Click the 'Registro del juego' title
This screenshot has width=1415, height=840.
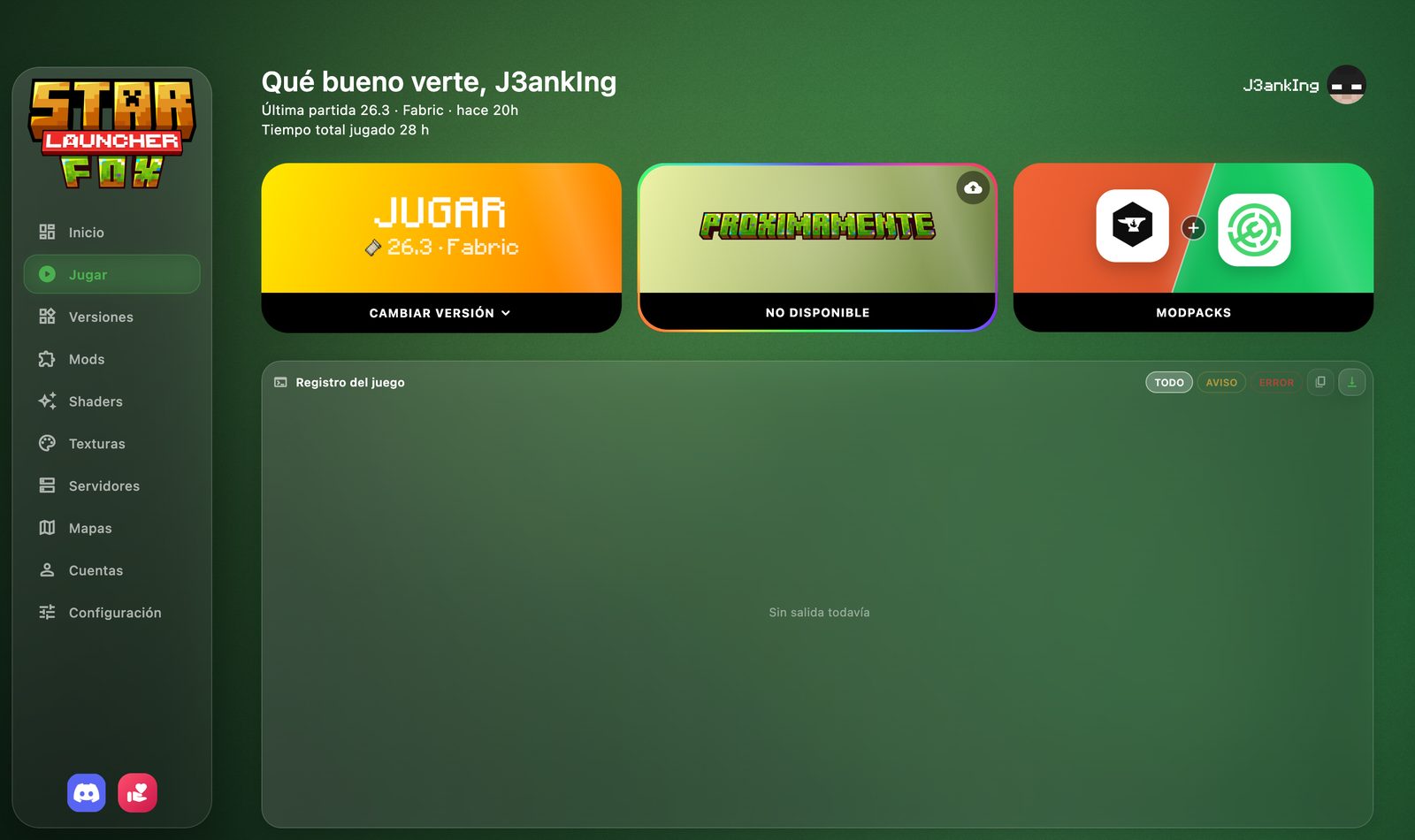tap(350, 382)
